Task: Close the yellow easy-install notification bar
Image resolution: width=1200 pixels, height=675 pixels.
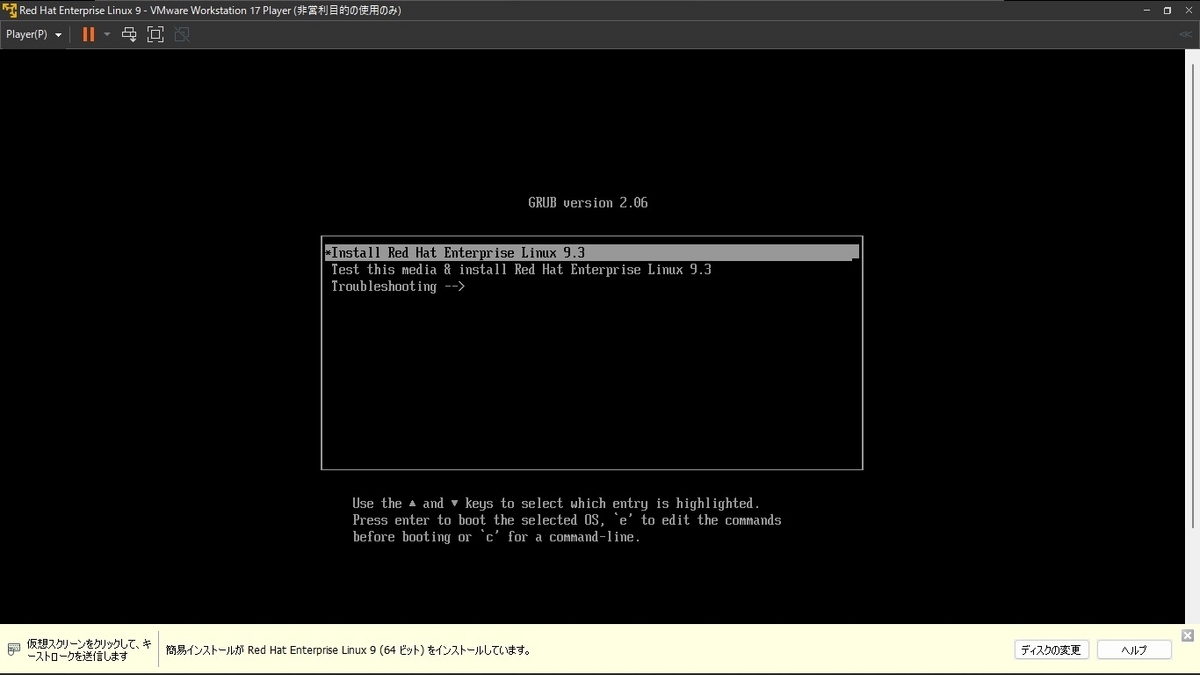Action: 1188,635
